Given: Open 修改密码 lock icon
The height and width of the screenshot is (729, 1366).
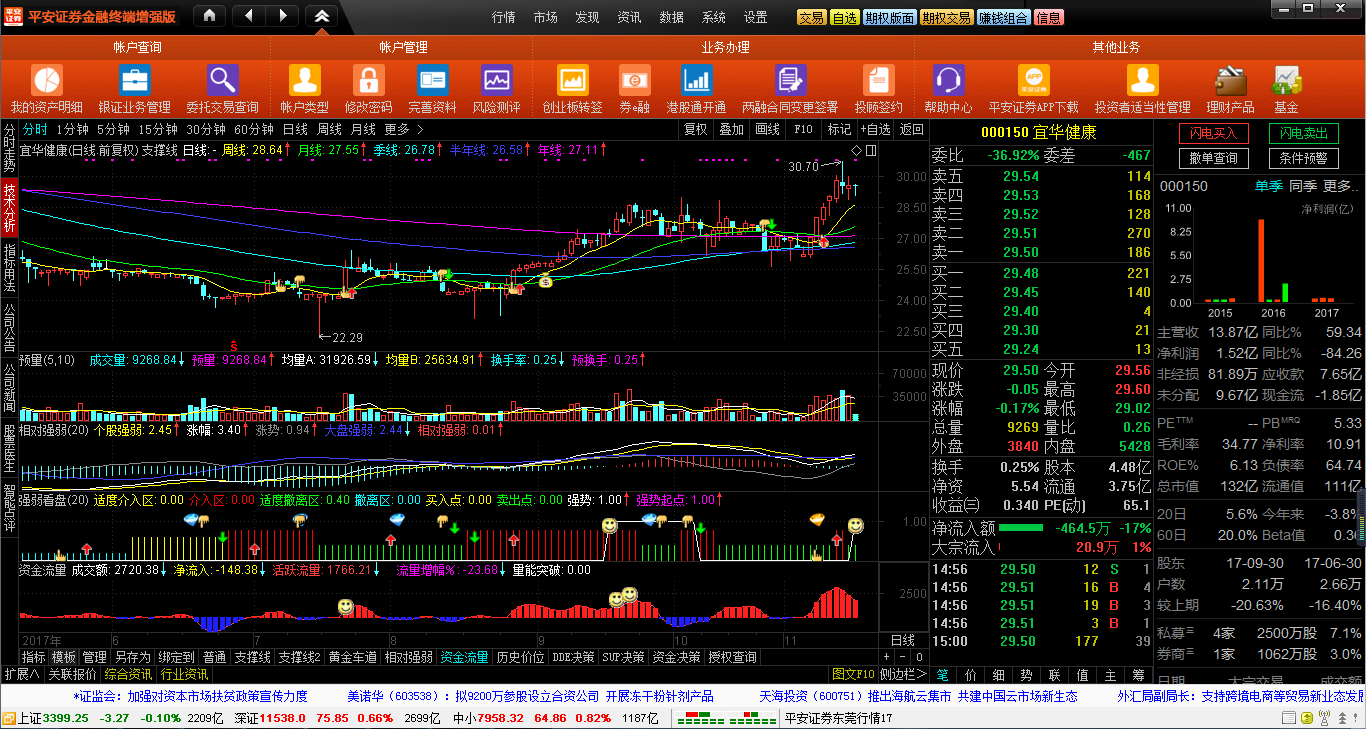Looking at the screenshot, I should (x=368, y=80).
